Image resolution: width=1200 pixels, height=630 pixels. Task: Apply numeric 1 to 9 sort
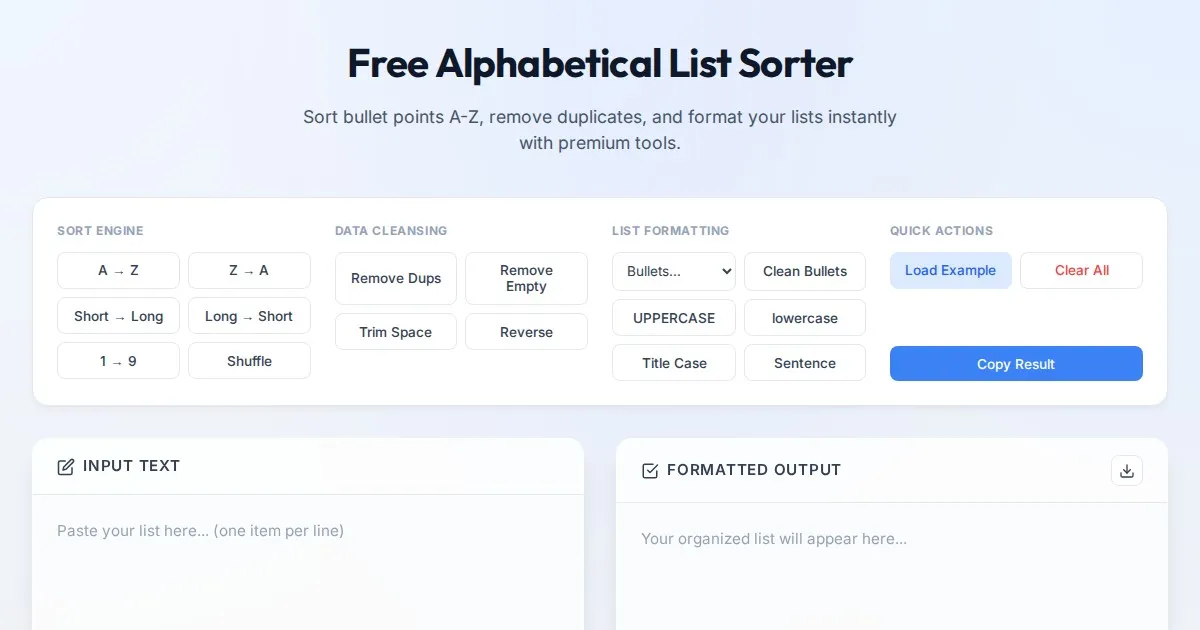tap(118, 361)
